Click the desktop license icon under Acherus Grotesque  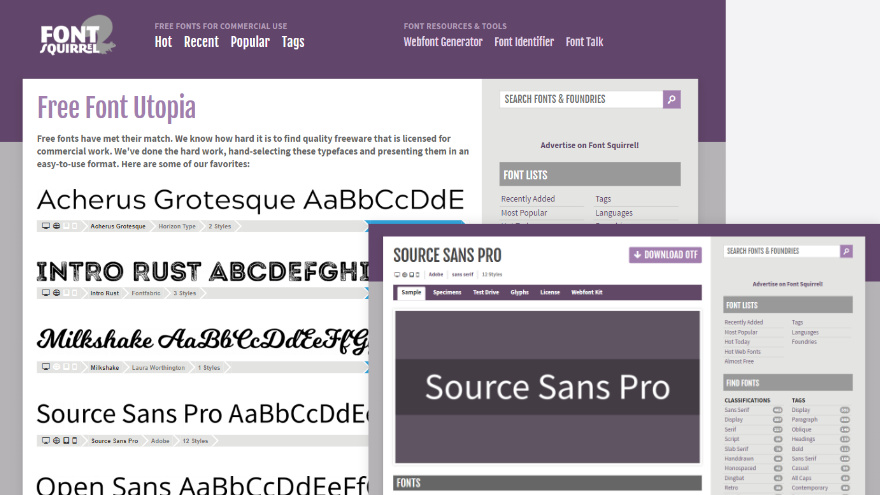pyautogui.click(x=45, y=226)
